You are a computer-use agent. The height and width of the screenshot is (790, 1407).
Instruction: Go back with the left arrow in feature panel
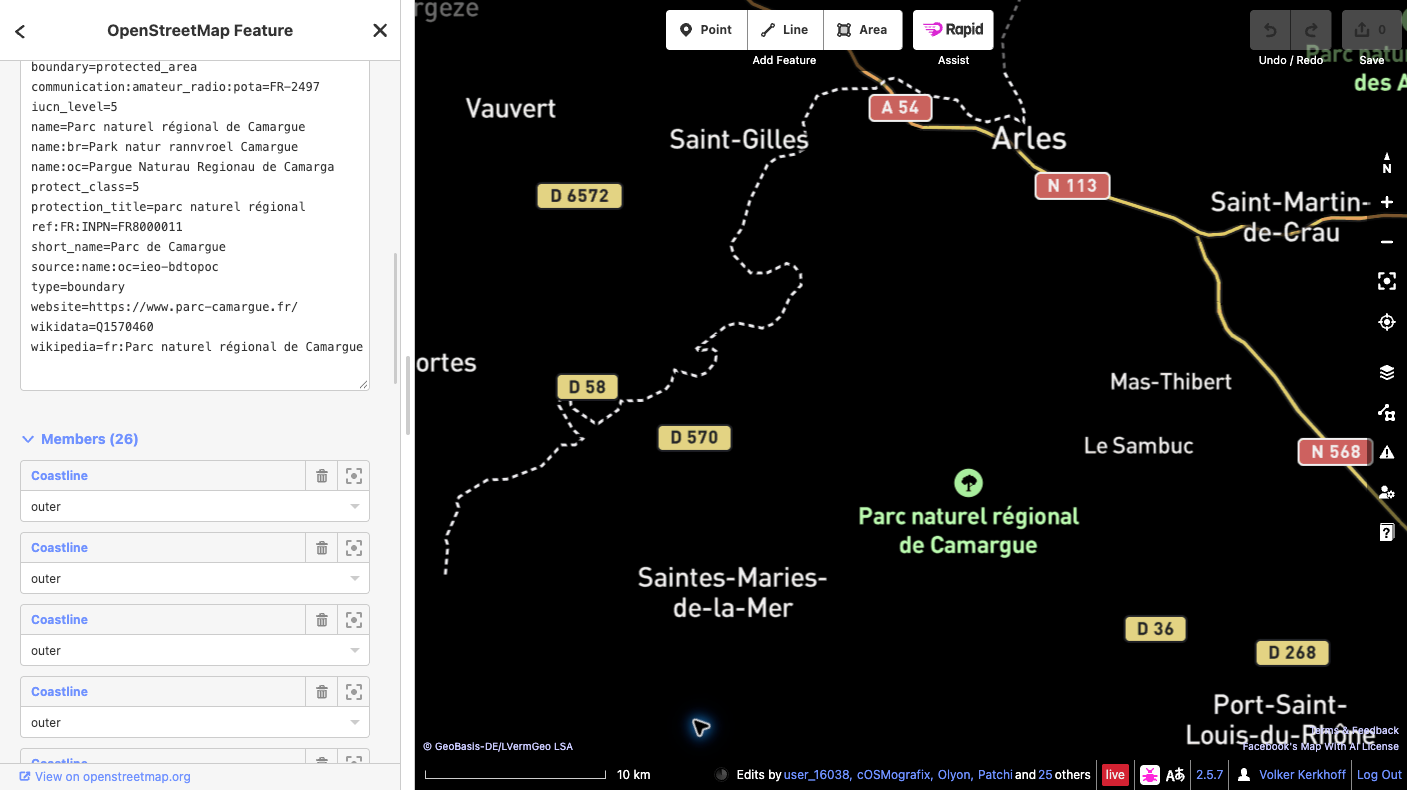[x=20, y=31]
